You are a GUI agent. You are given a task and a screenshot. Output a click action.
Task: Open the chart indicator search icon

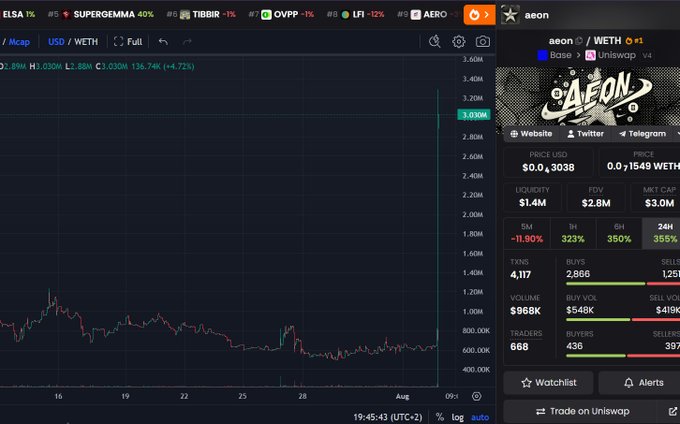click(x=435, y=42)
